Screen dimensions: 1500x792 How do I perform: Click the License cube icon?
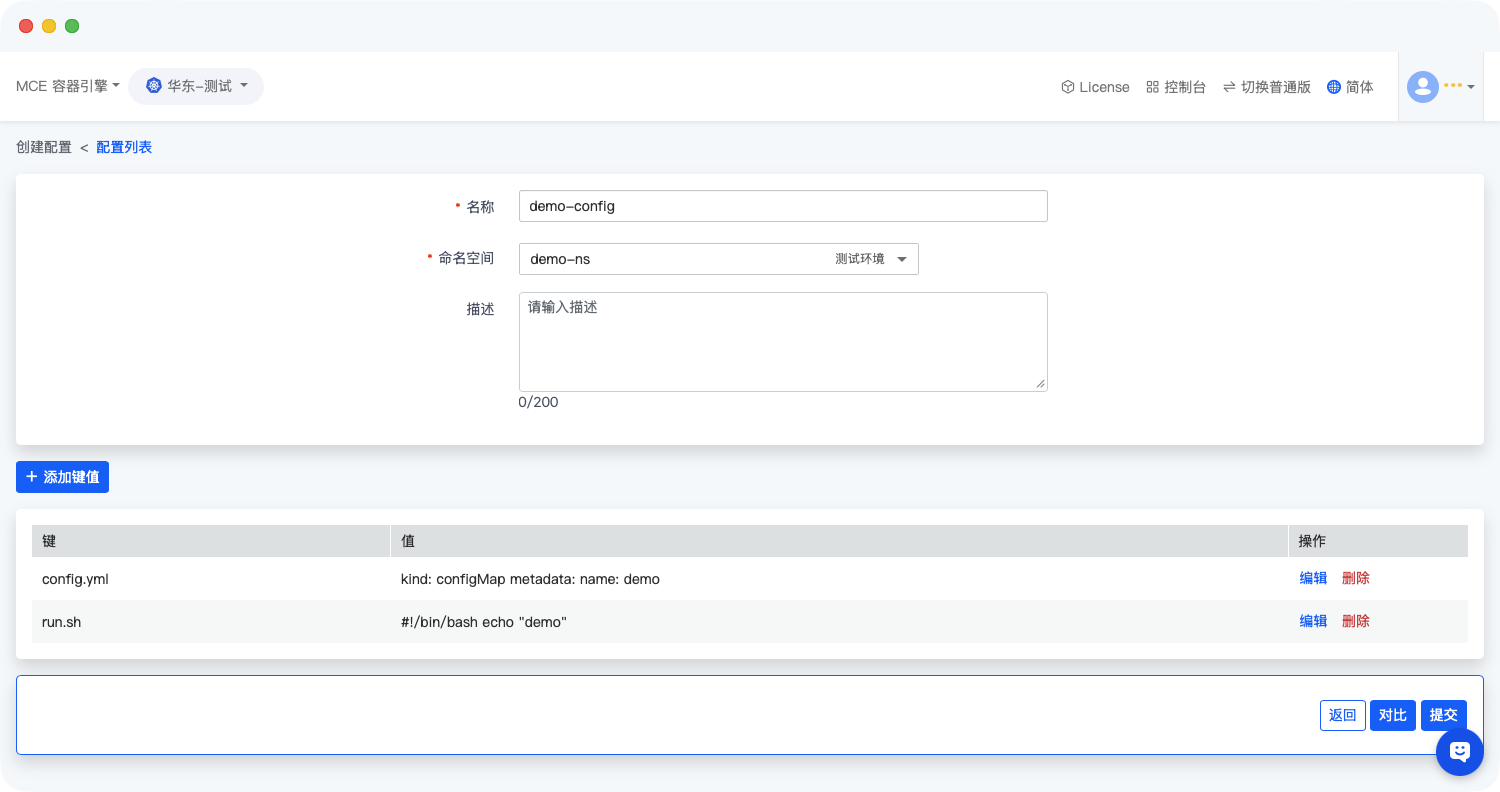click(1067, 87)
